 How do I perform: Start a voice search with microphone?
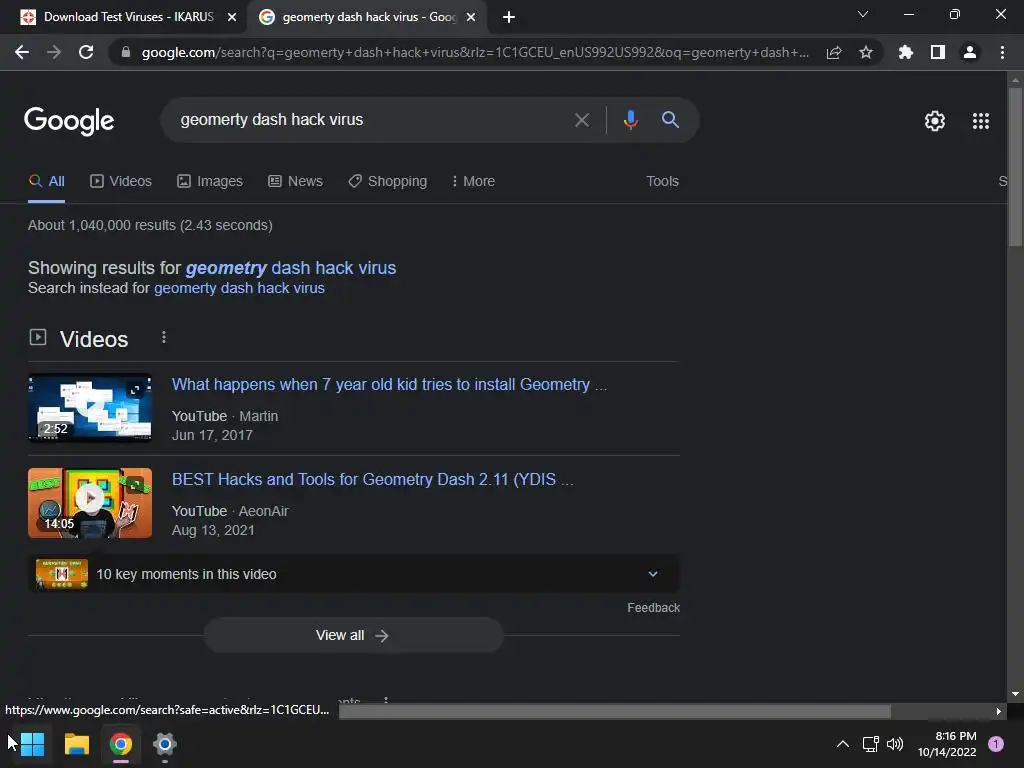(x=630, y=120)
